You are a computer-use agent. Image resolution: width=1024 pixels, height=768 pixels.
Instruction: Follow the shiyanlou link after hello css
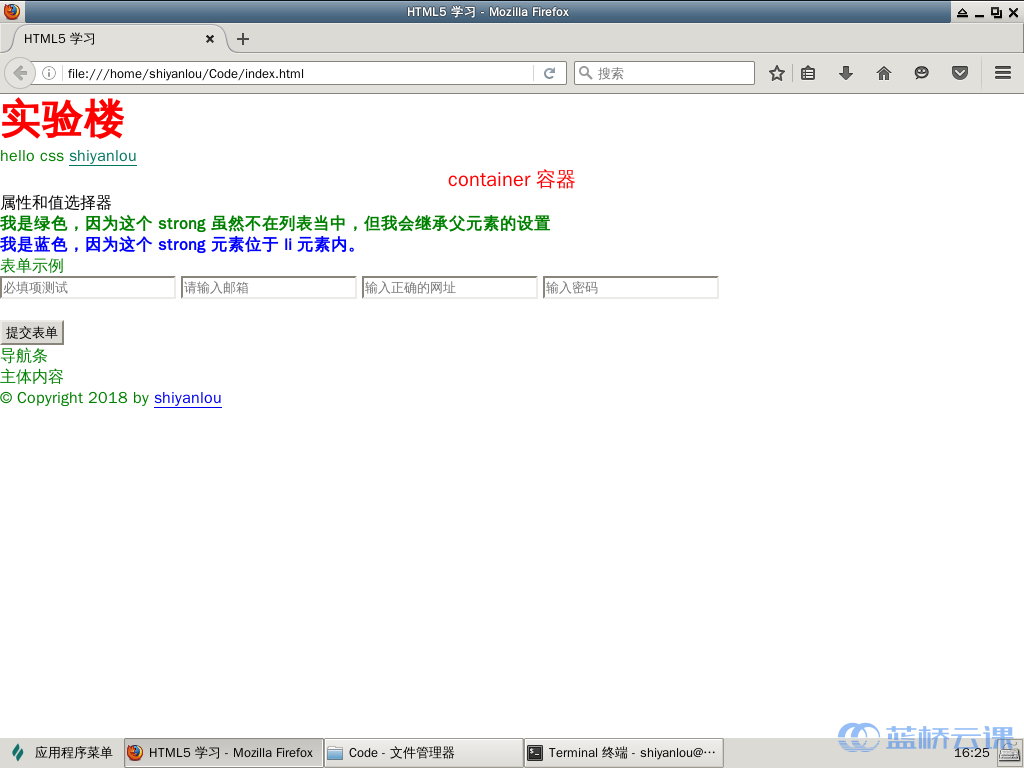point(102,156)
